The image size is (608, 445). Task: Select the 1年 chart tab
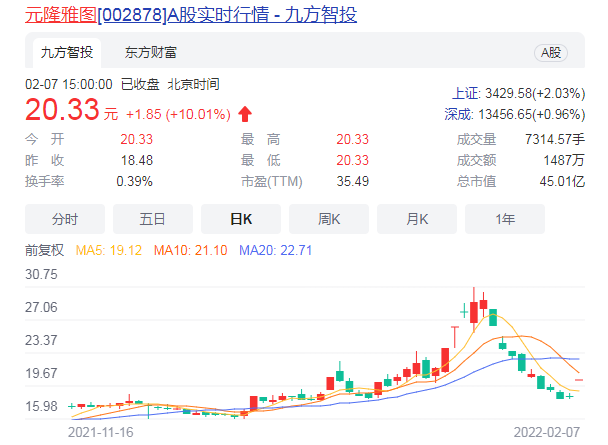pyautogui.click(x=505, y=219)
